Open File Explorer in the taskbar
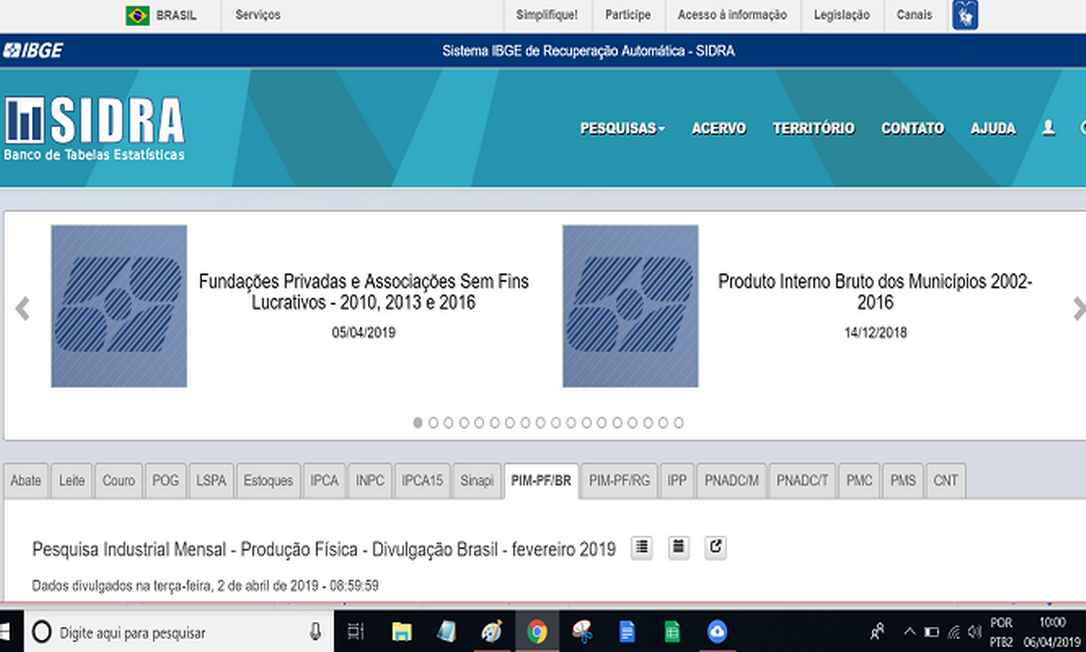The height and width of the screenshot is (652, 1086). coord(401,632)
